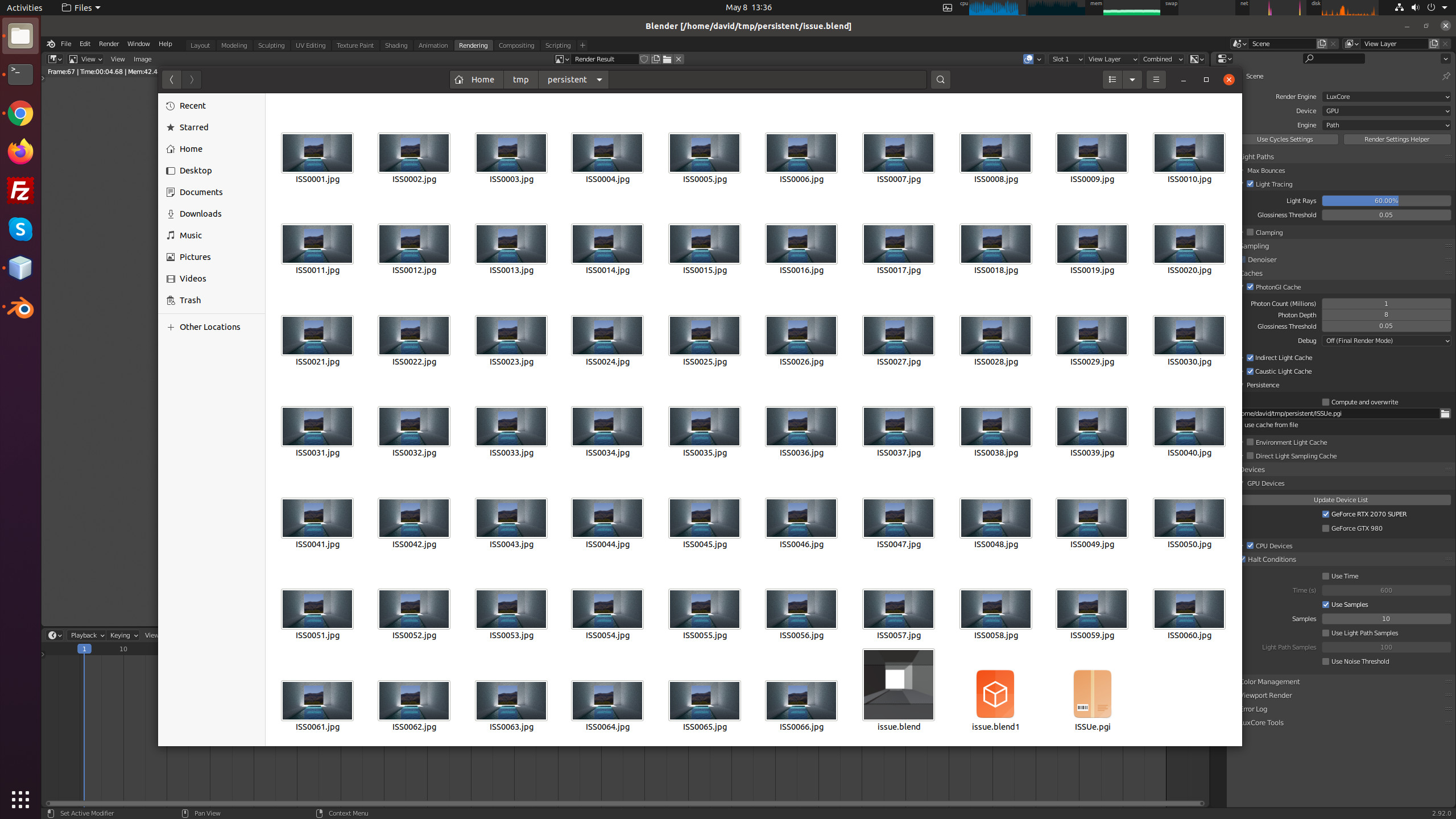Launch FileZilla from the dock

(x=20, y=191)
